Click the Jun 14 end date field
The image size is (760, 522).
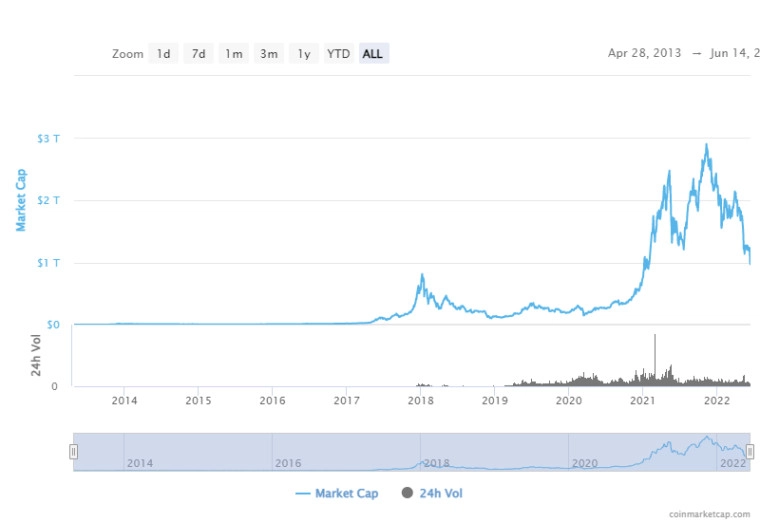[x=729, y=54]
